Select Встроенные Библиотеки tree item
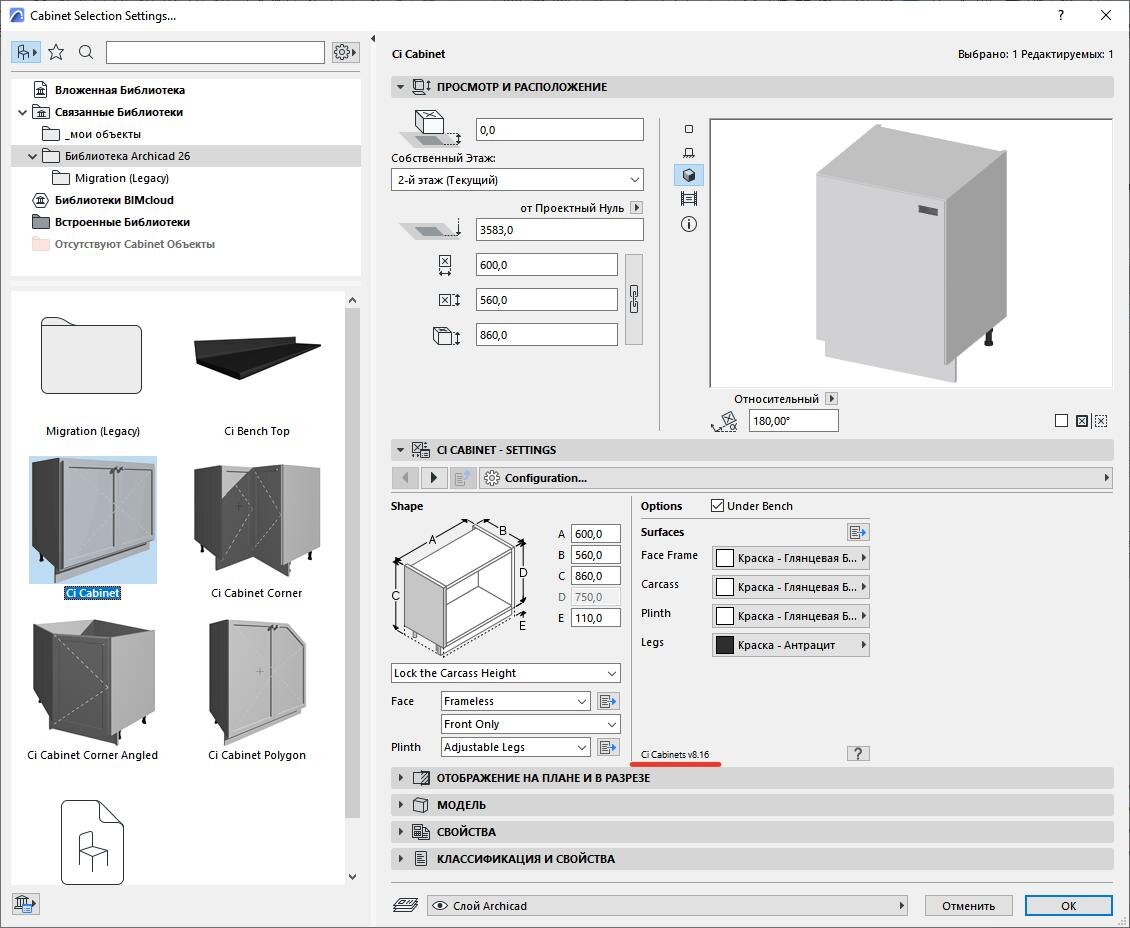 [x=123, y=222]
